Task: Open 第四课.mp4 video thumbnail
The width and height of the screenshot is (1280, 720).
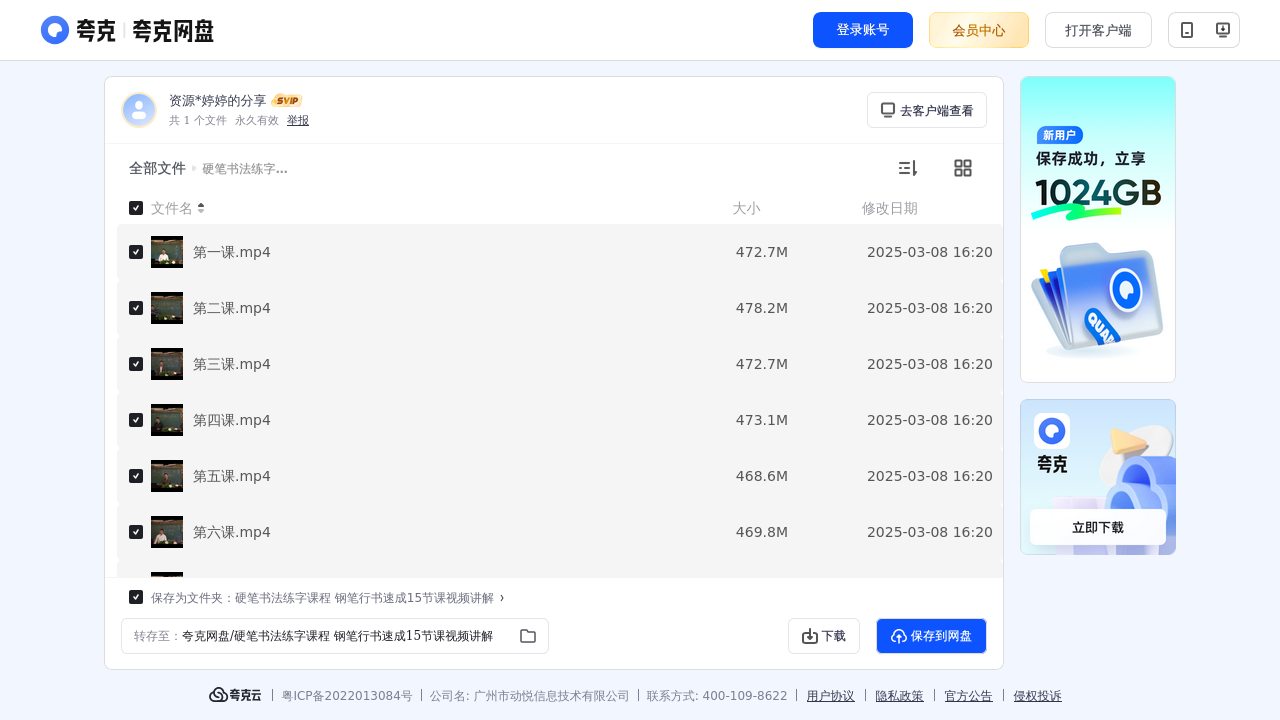Action: pos(167,420)
